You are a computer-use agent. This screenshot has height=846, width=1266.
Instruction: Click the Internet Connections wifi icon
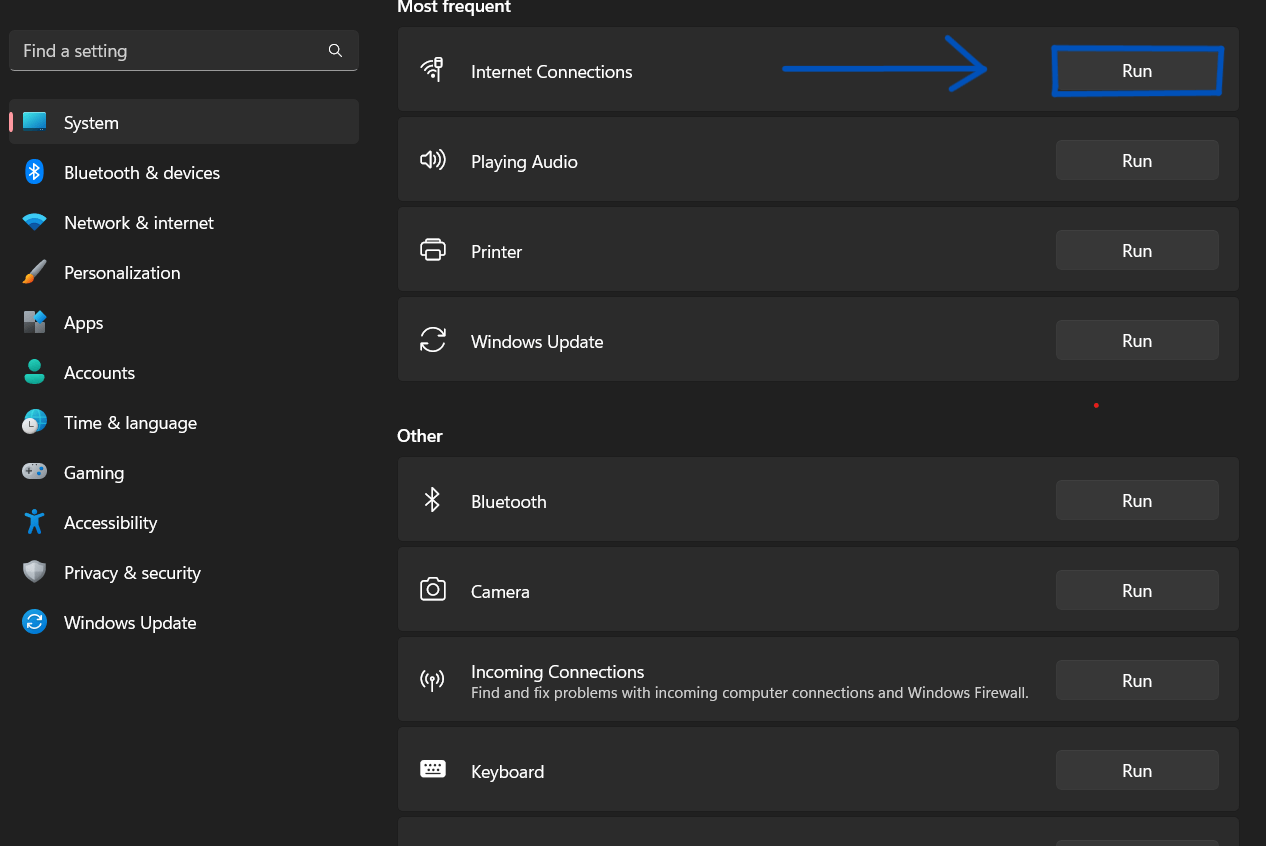tap(432, 70)
